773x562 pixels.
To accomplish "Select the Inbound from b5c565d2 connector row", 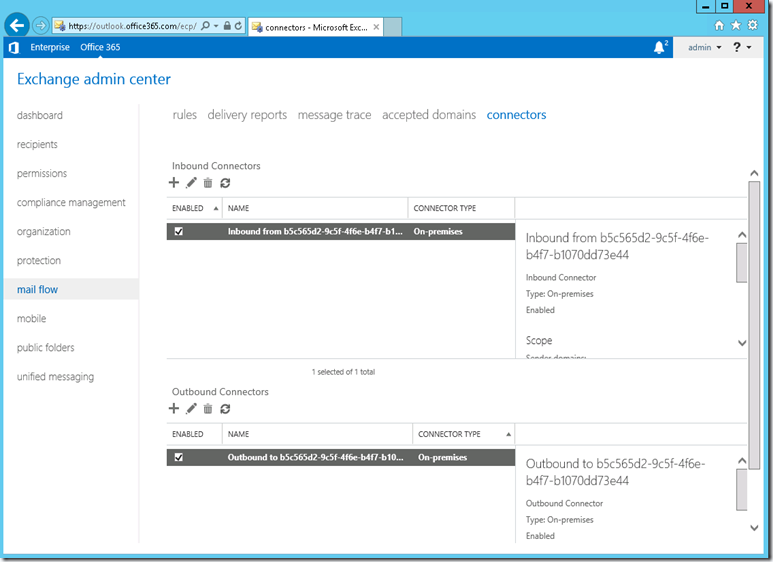I will click(341, 231).
